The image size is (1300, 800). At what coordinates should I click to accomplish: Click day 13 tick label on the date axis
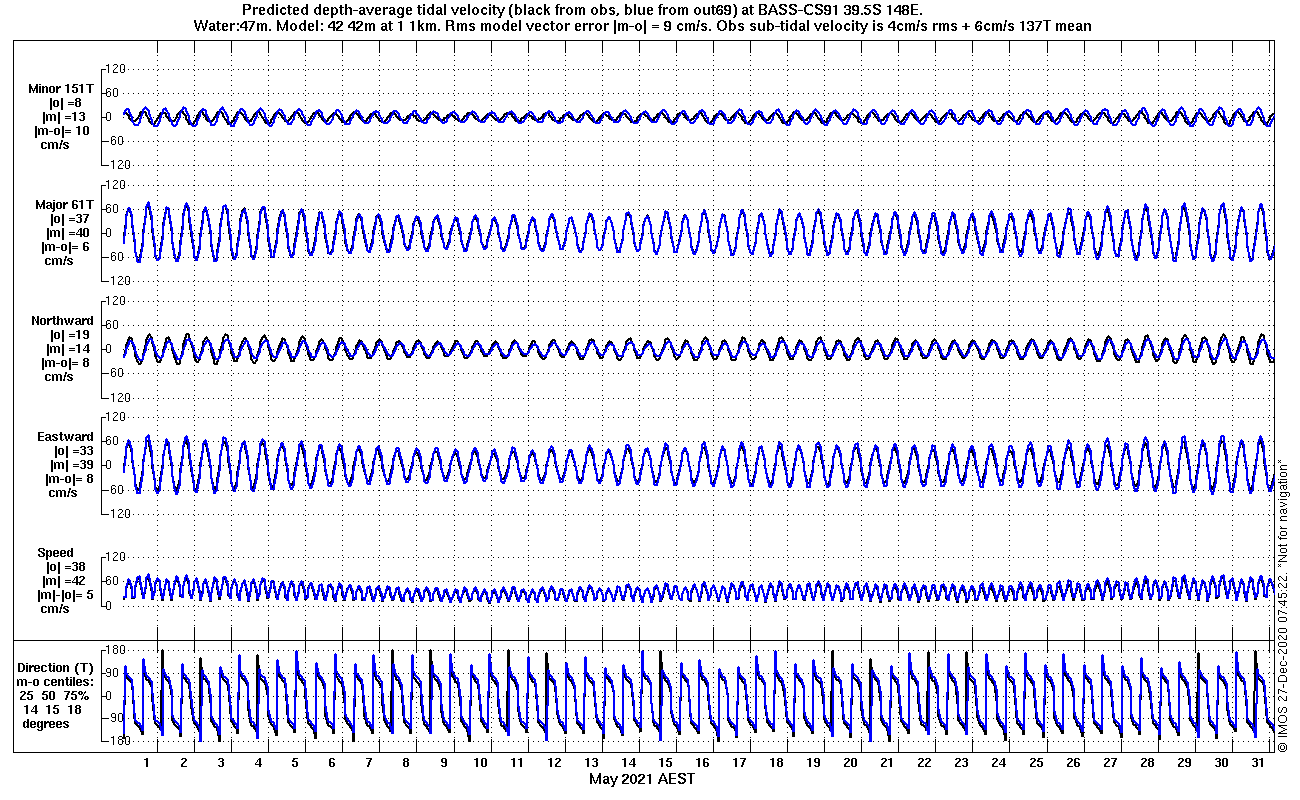click(x=591, y=763)
